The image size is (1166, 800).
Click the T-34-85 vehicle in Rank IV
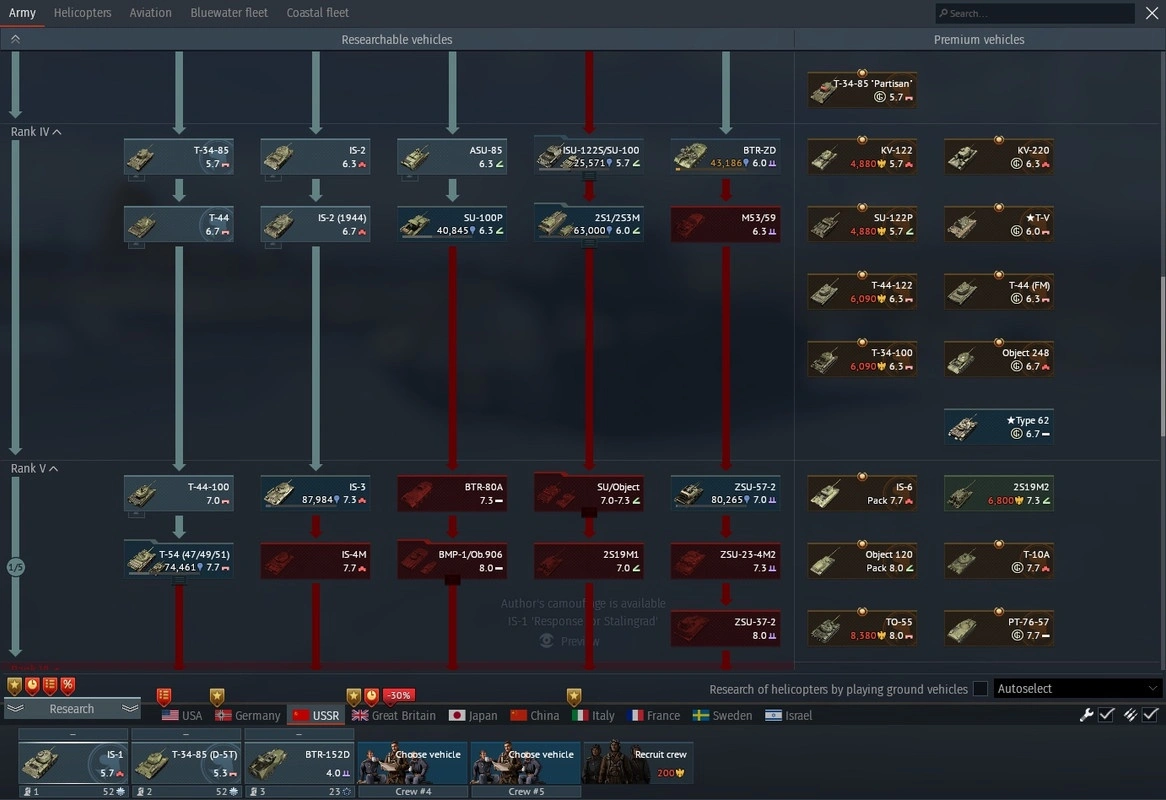pos(179,157)
